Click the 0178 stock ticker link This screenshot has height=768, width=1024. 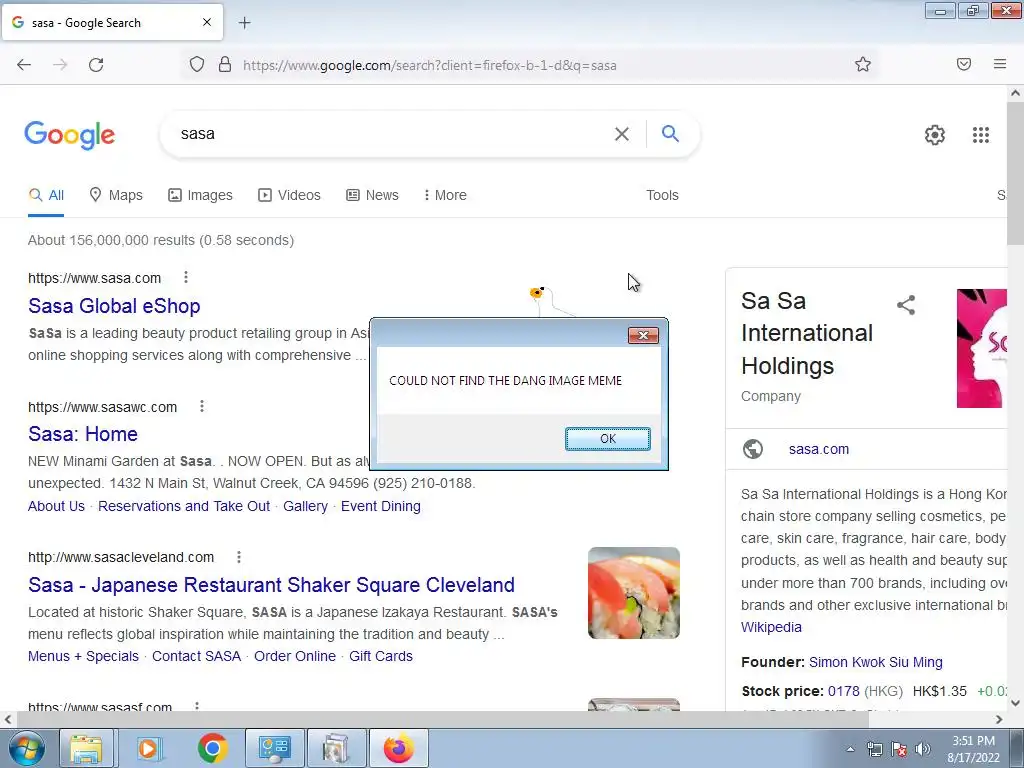point(843,691)
